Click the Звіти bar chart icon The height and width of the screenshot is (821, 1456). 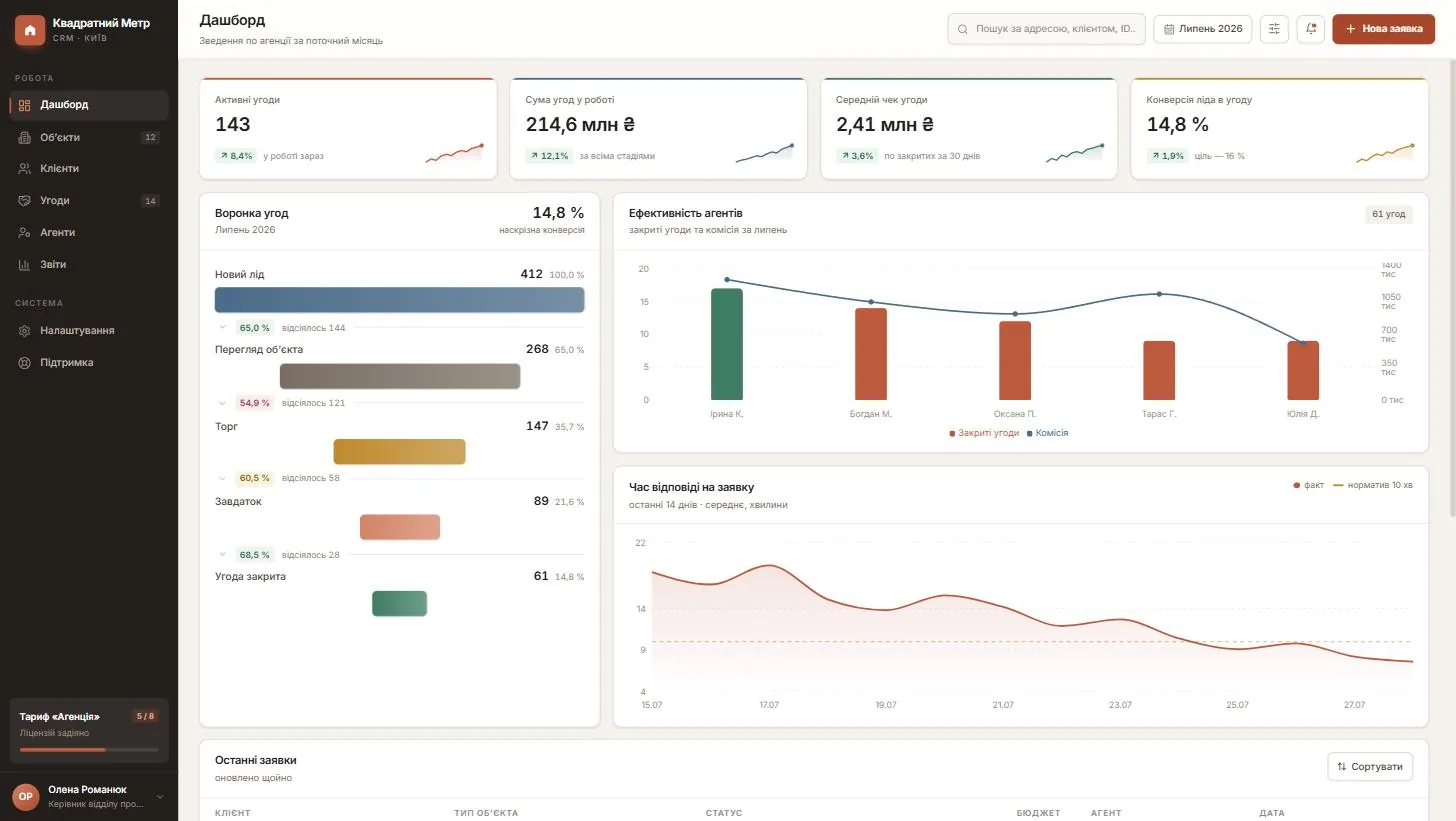(25, 265)
